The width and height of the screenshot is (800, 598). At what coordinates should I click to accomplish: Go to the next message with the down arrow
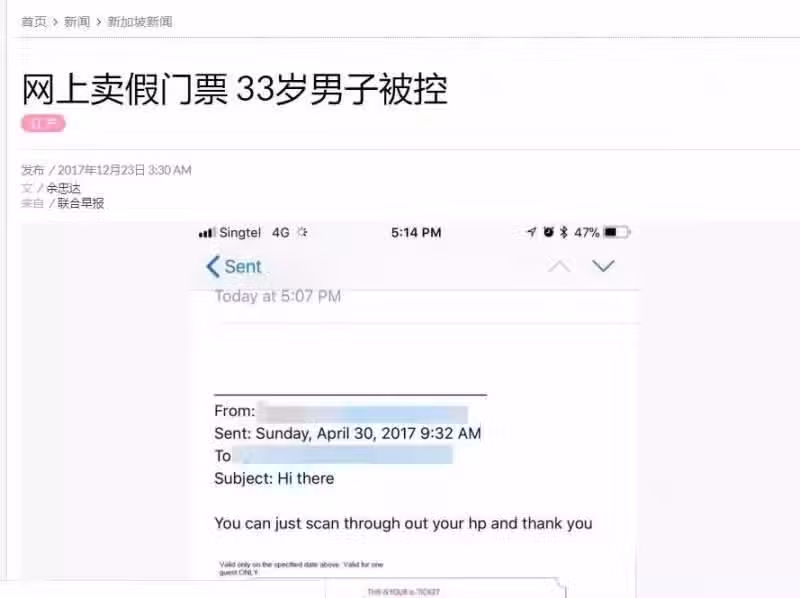[x=603, y=266]
